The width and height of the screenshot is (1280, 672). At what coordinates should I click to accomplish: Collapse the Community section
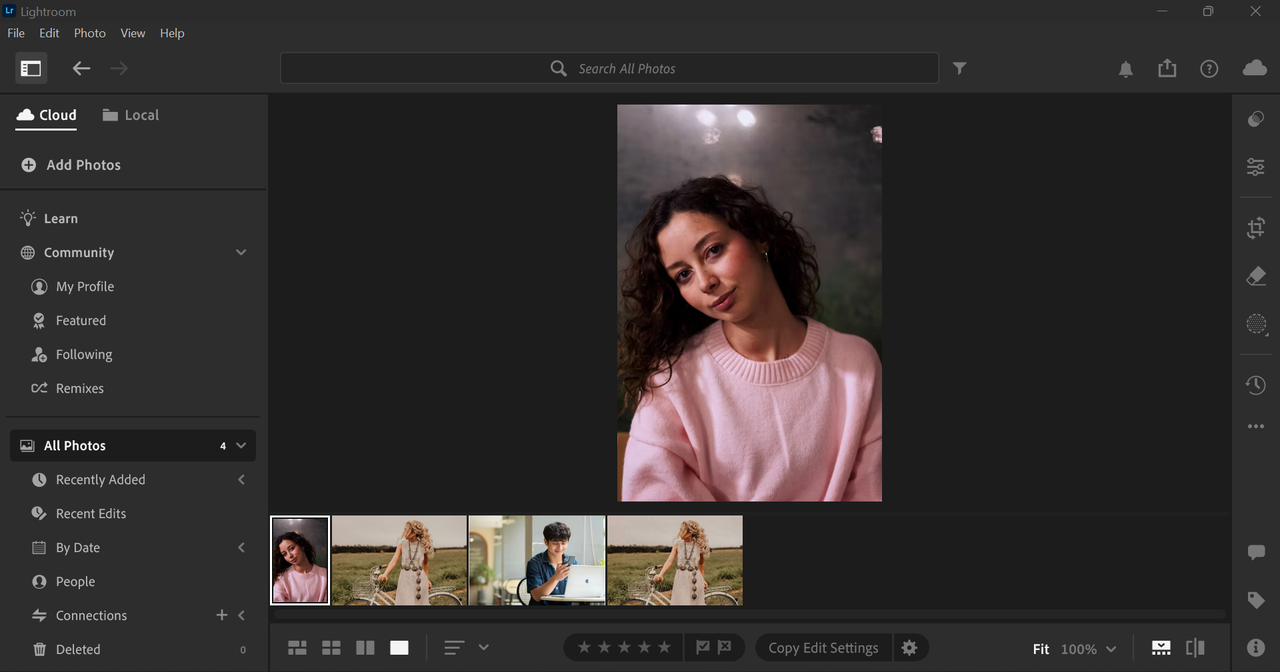pos(241,253)
